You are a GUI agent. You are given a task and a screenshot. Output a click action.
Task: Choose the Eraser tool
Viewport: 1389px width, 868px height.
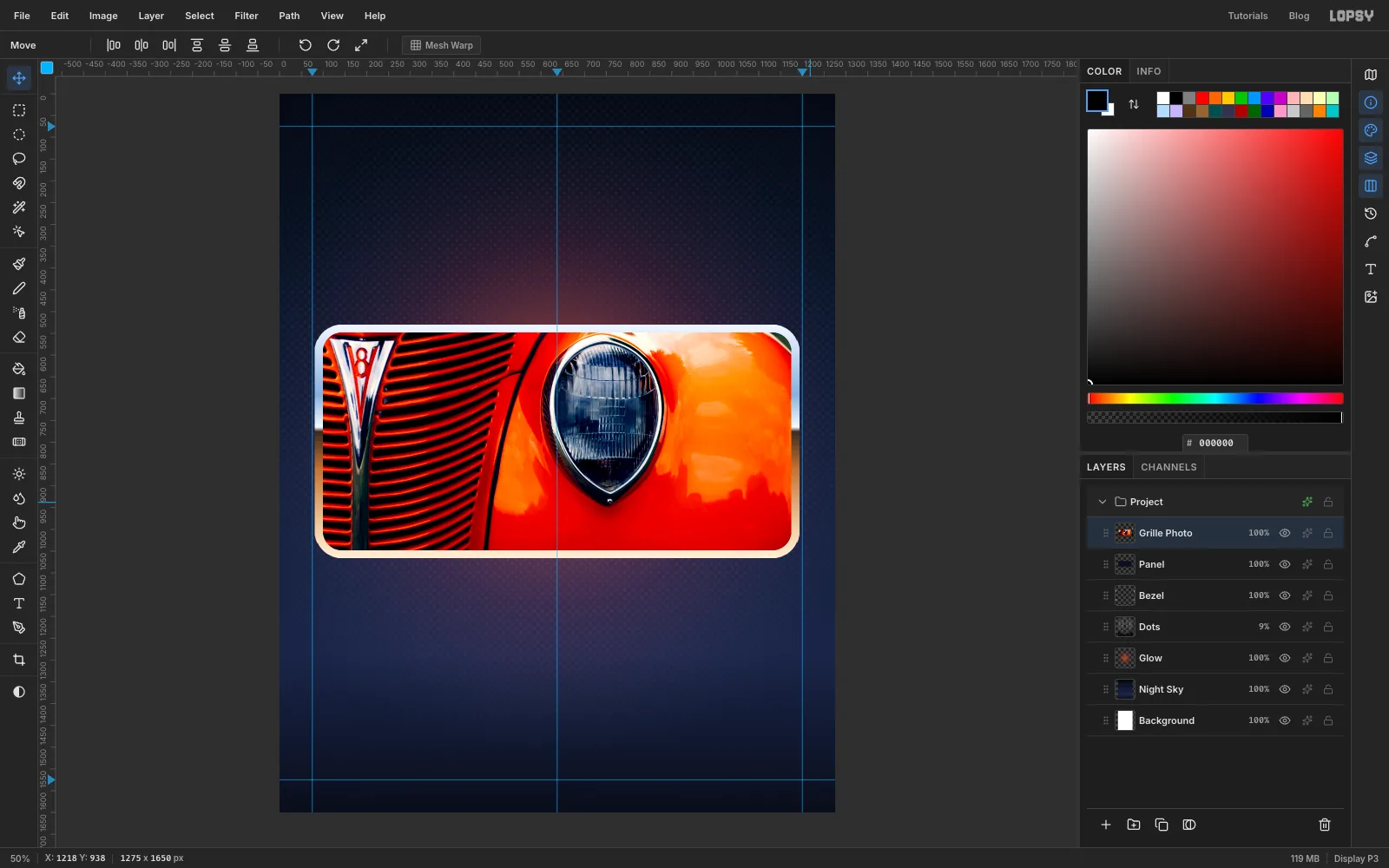19,337
